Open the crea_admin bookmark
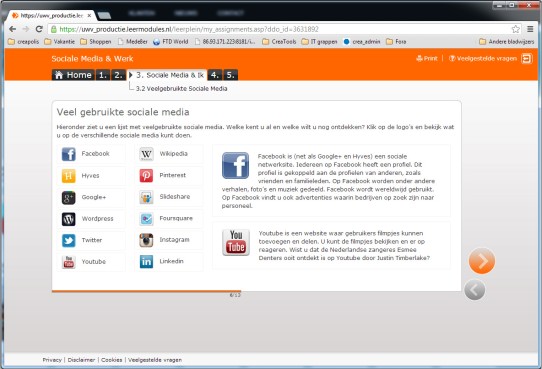 point(362,41)
